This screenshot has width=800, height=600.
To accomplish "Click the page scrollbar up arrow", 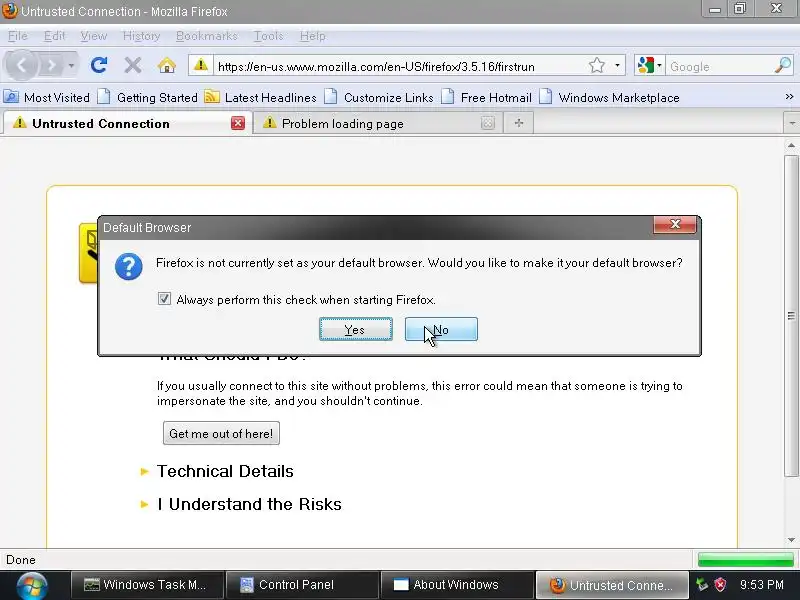I will [x=791, y=145].
